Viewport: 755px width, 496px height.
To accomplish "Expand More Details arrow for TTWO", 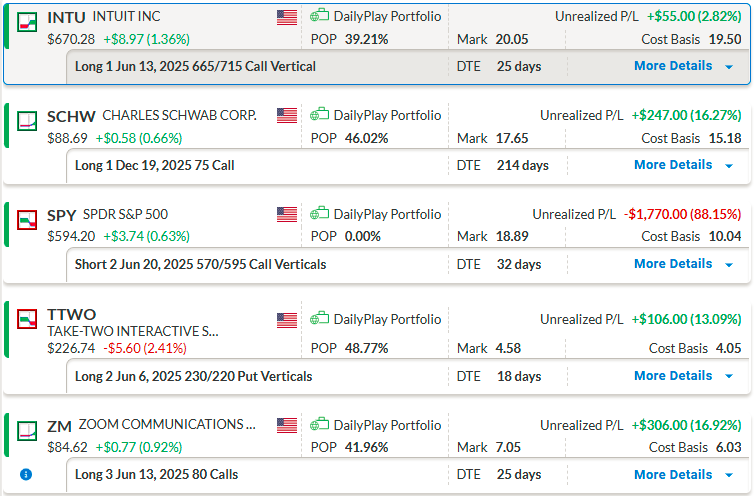I will (x=729, y=377).
